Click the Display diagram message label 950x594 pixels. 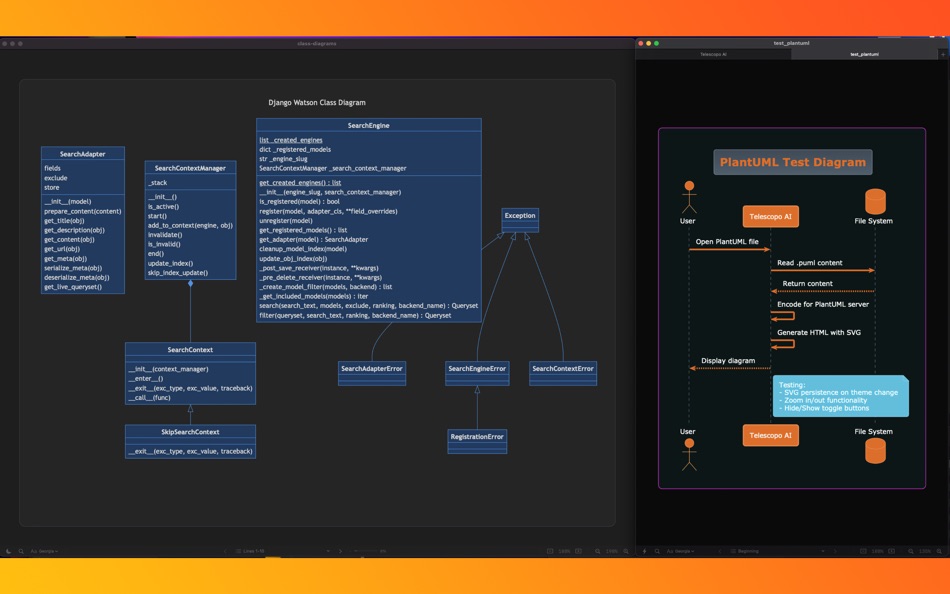(728, 361)
